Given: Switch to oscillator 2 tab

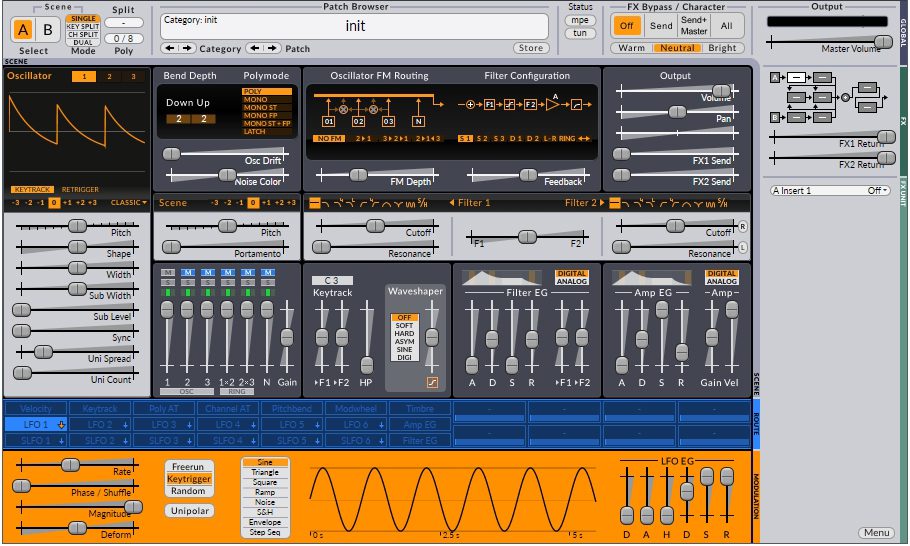Looking at the screenshot, I should point(107,76).
